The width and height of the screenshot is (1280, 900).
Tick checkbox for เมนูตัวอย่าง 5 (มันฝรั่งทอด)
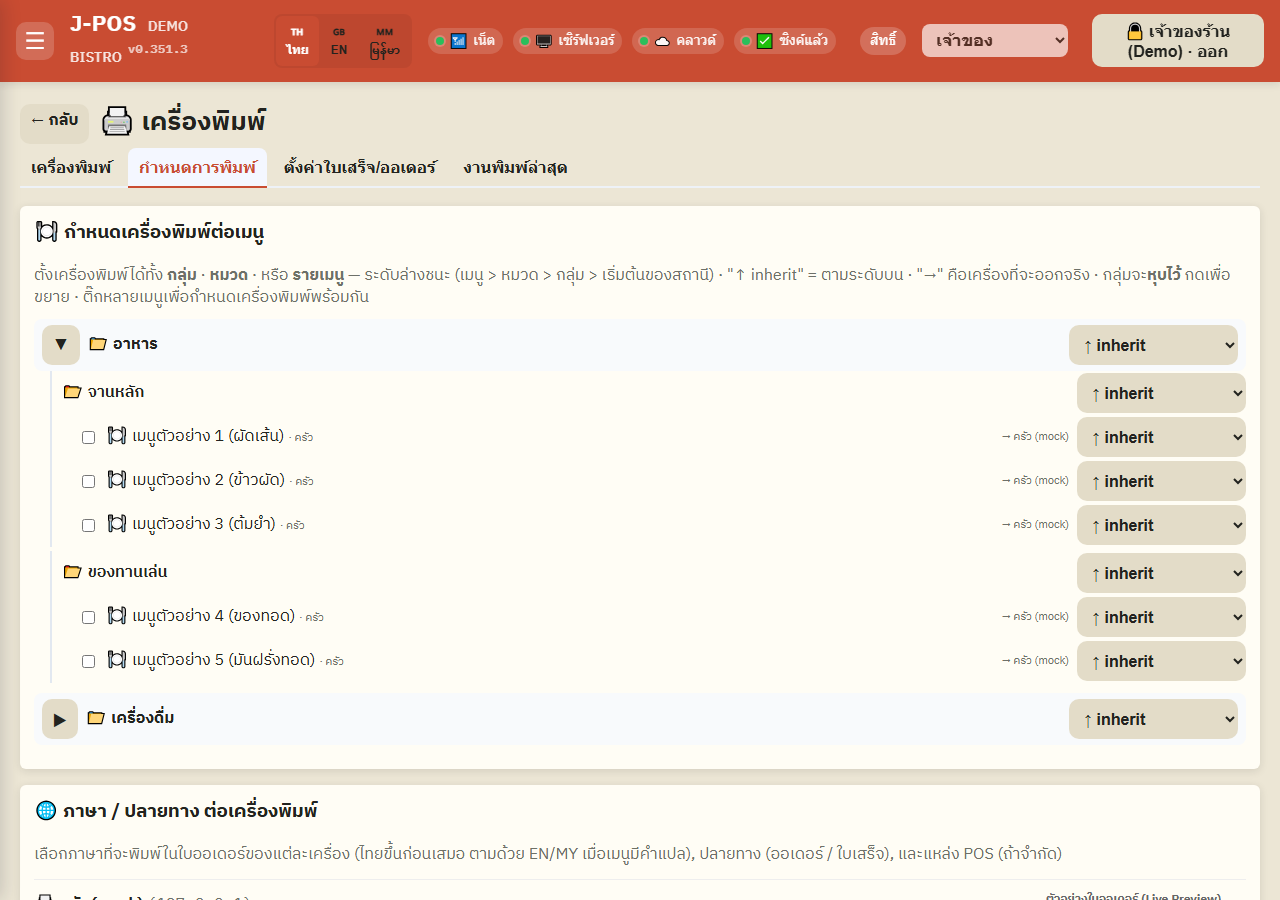click(x=88, y=661)
